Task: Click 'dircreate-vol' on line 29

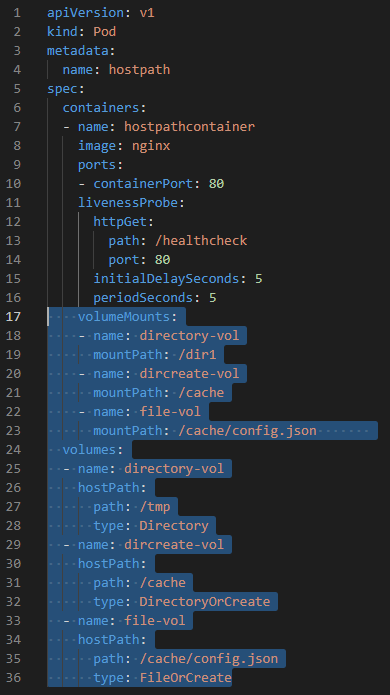Action: (x=174, y=545)
